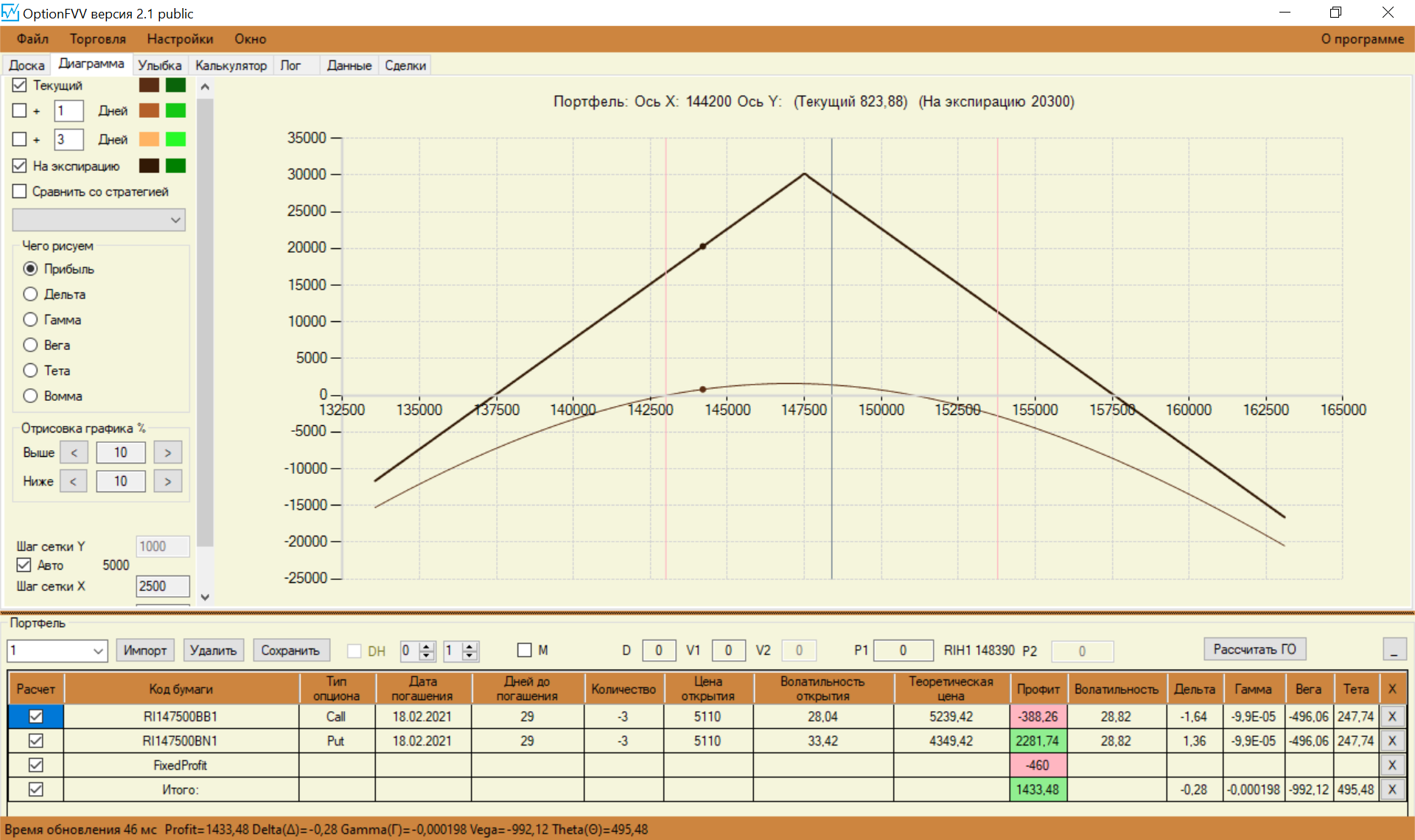Click the Импорт button
Viewport: 1415px width, 840px height.
[144, 651]
